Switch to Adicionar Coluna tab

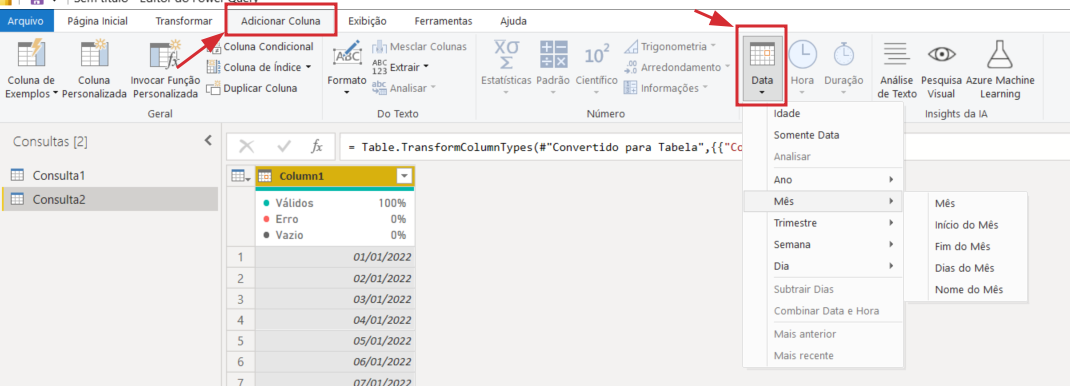tap(280, 21)
